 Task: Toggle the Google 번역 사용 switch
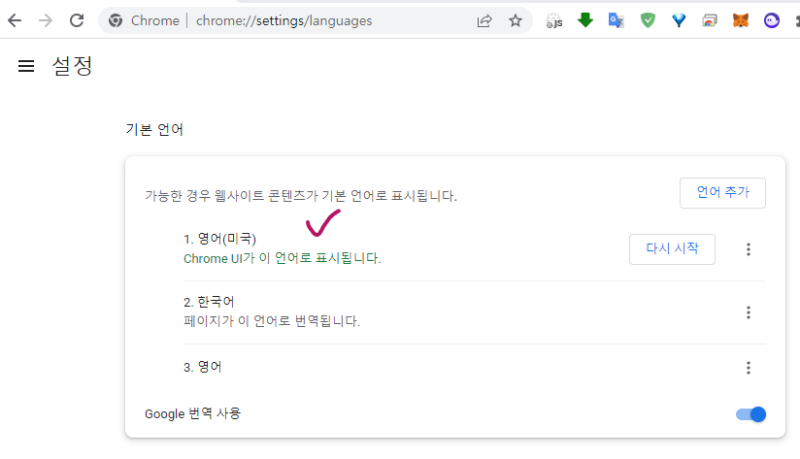(751, 414)
